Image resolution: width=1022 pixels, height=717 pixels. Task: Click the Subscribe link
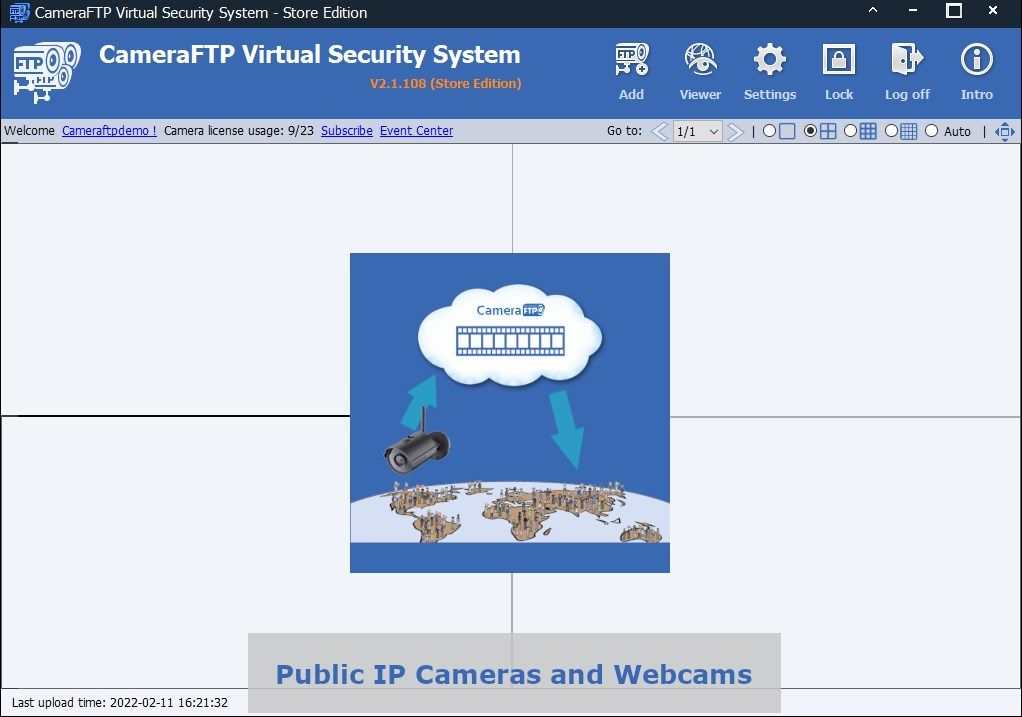(x=347, y=130)
